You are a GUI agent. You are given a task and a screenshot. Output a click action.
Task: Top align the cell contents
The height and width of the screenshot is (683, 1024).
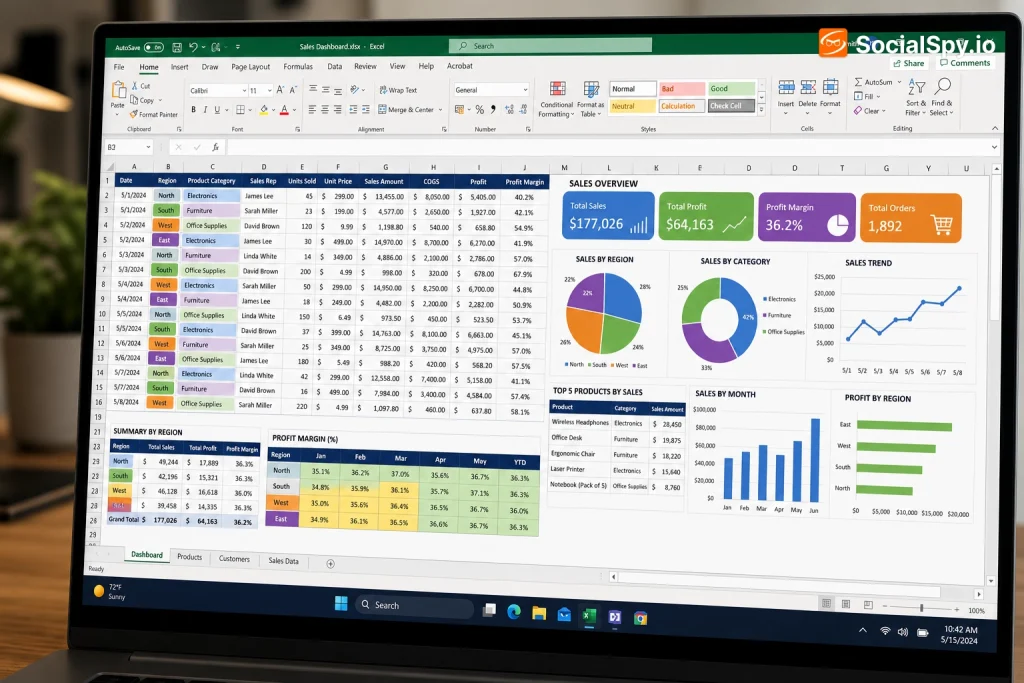pyautogui.click(x=312, y=89)
